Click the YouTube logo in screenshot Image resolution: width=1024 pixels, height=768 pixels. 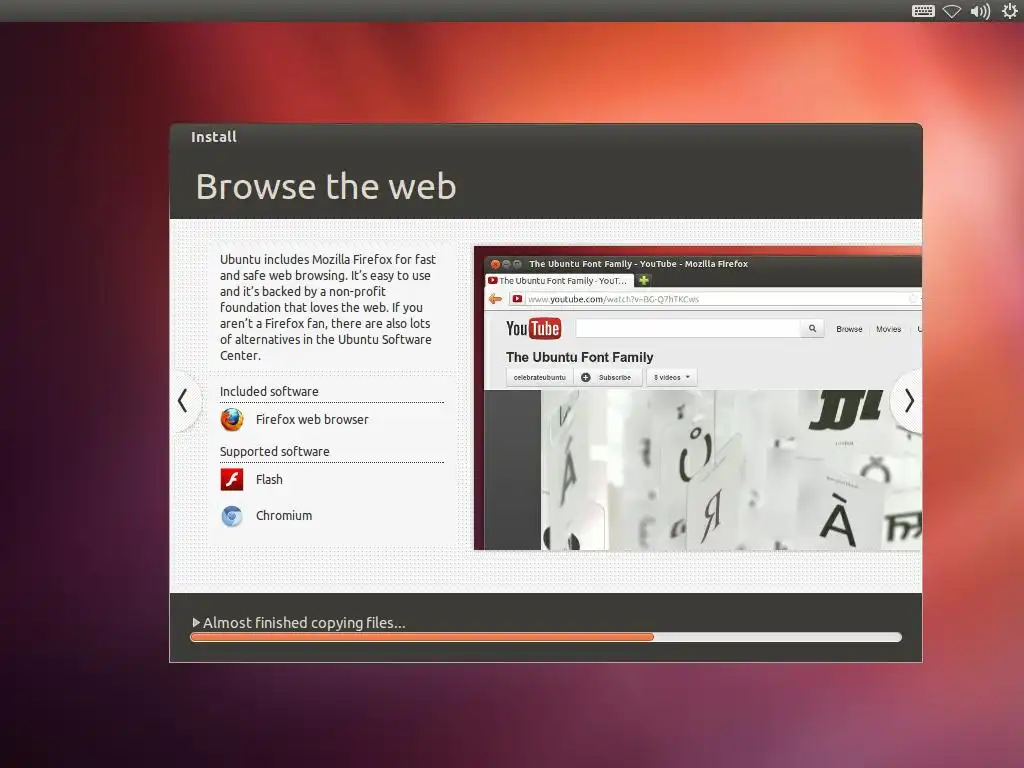533,328
